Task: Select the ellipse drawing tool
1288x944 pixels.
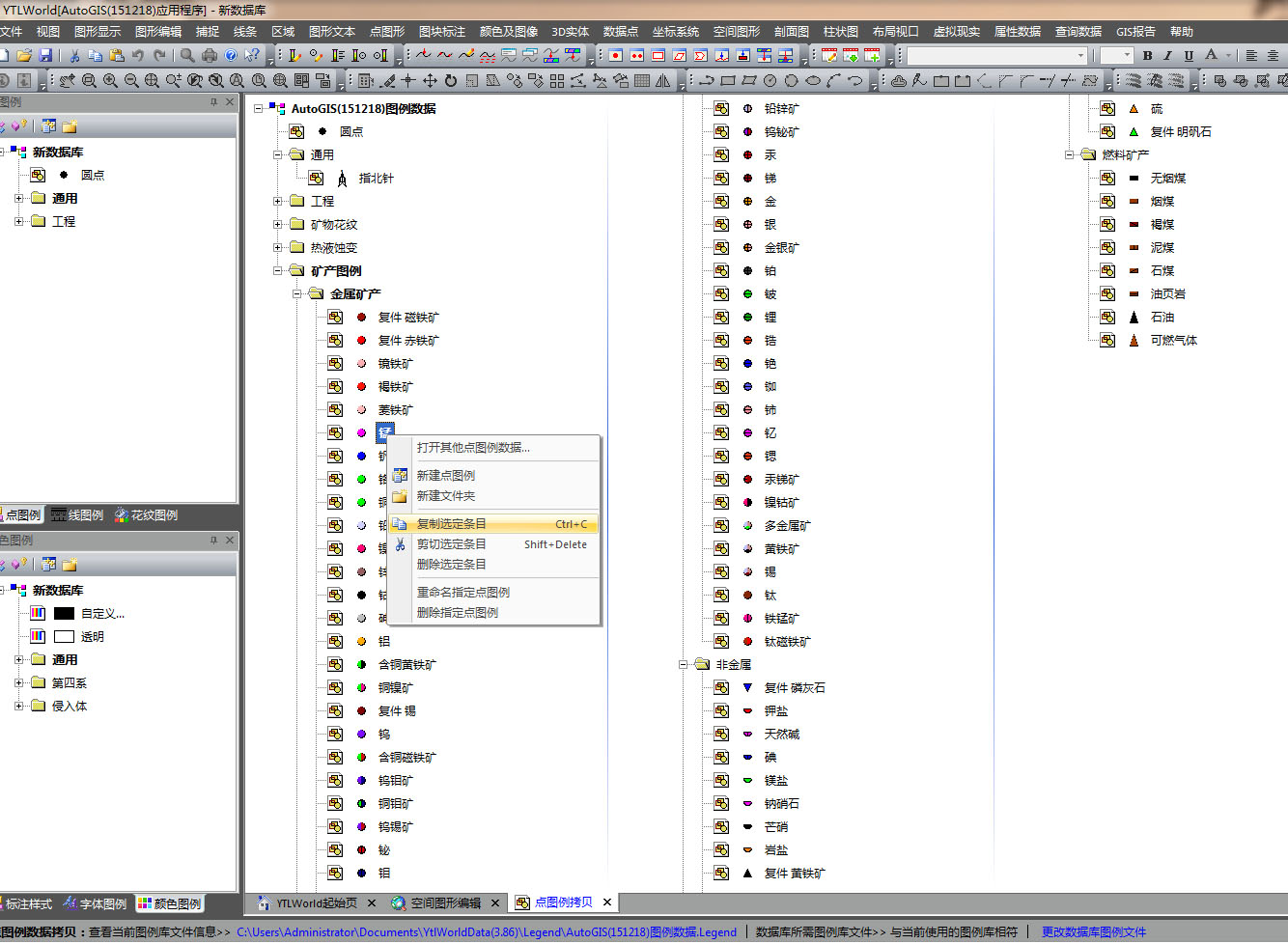Action: coord(813,80)
